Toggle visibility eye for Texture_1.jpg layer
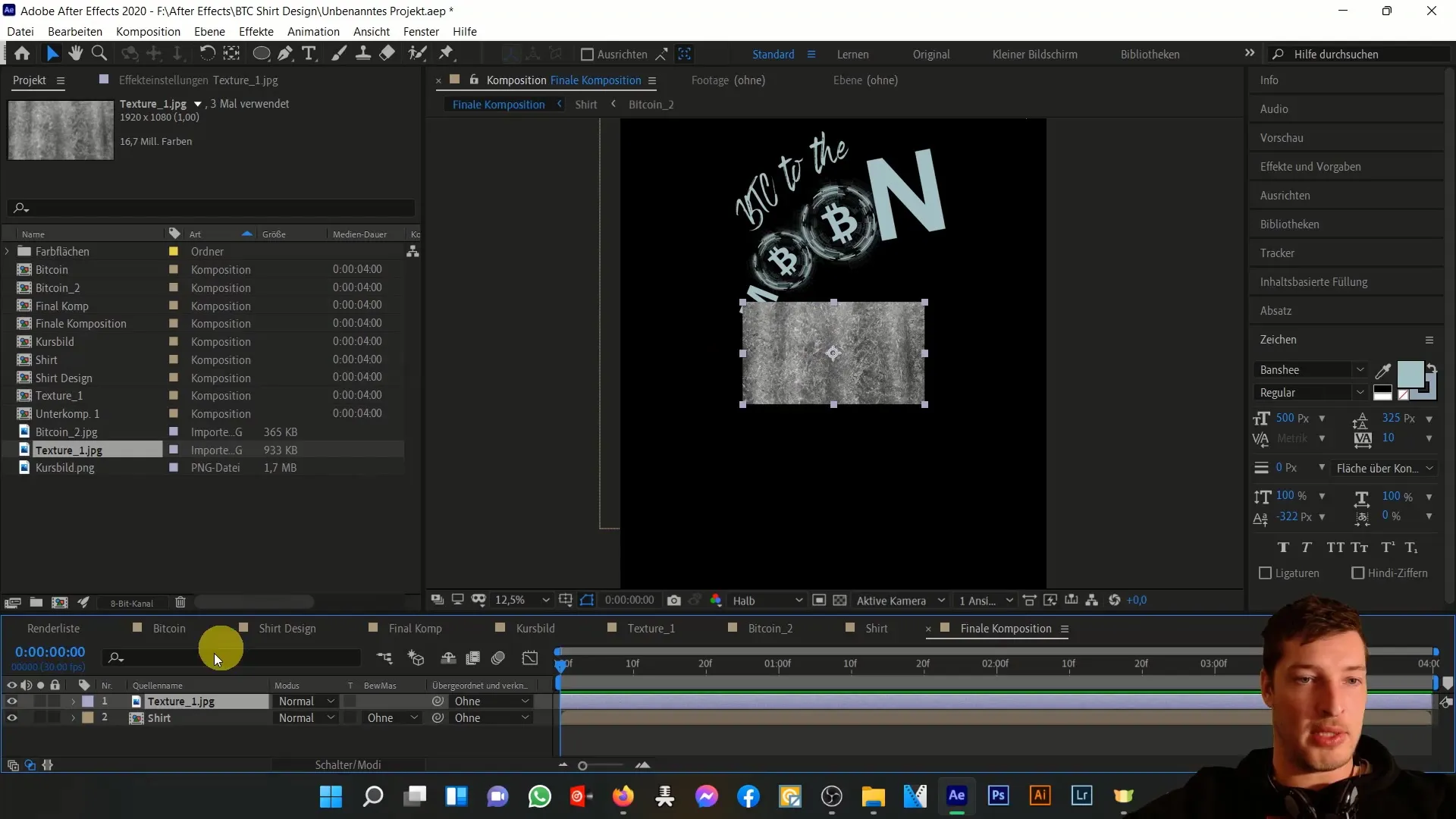Screen dimensions: 1456x819 click(x=11, y=701)
